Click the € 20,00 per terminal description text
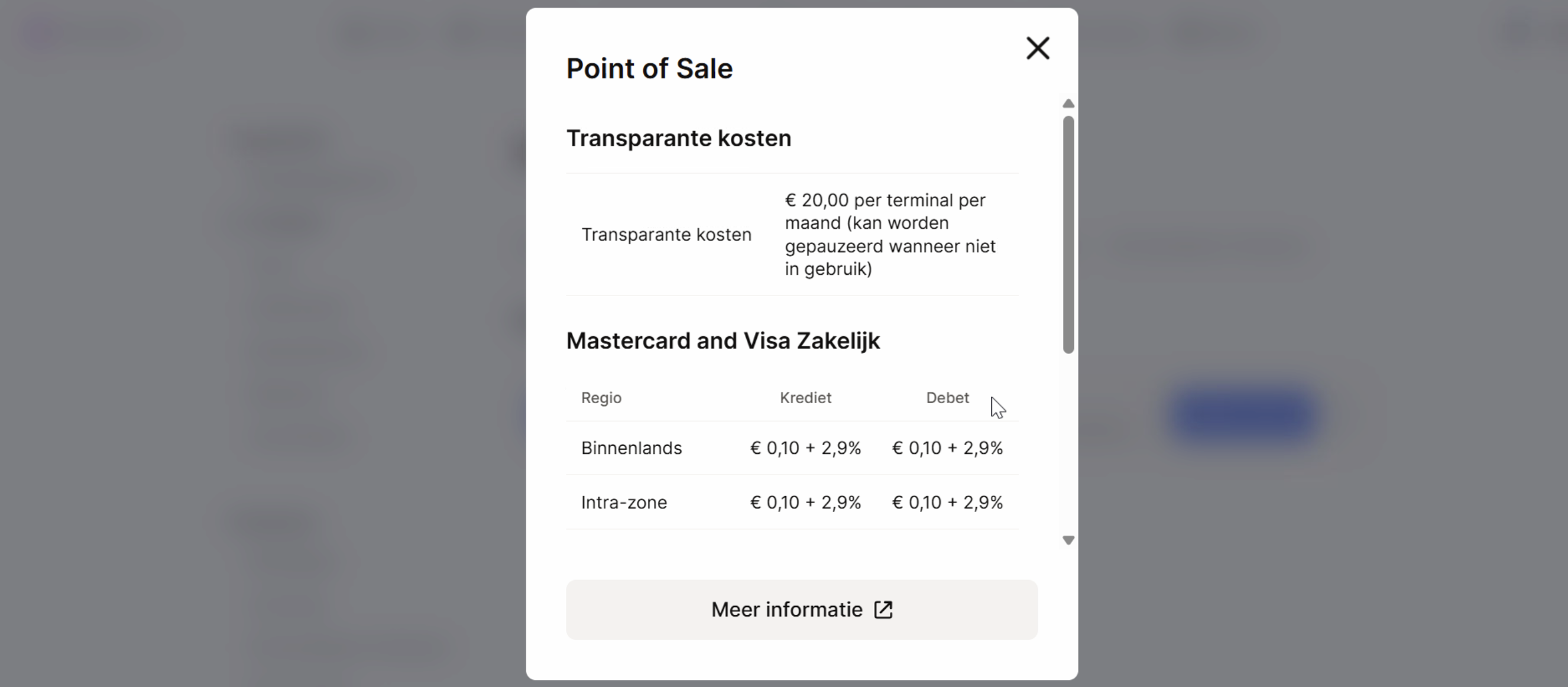Viewport: 1568px width, 687px height. pos(890,234)
